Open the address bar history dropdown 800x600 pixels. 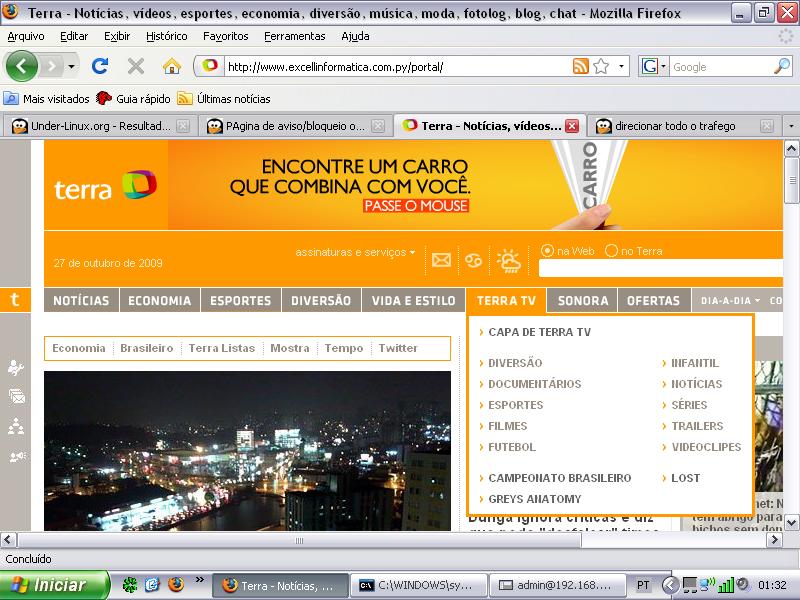coord(621,66)
